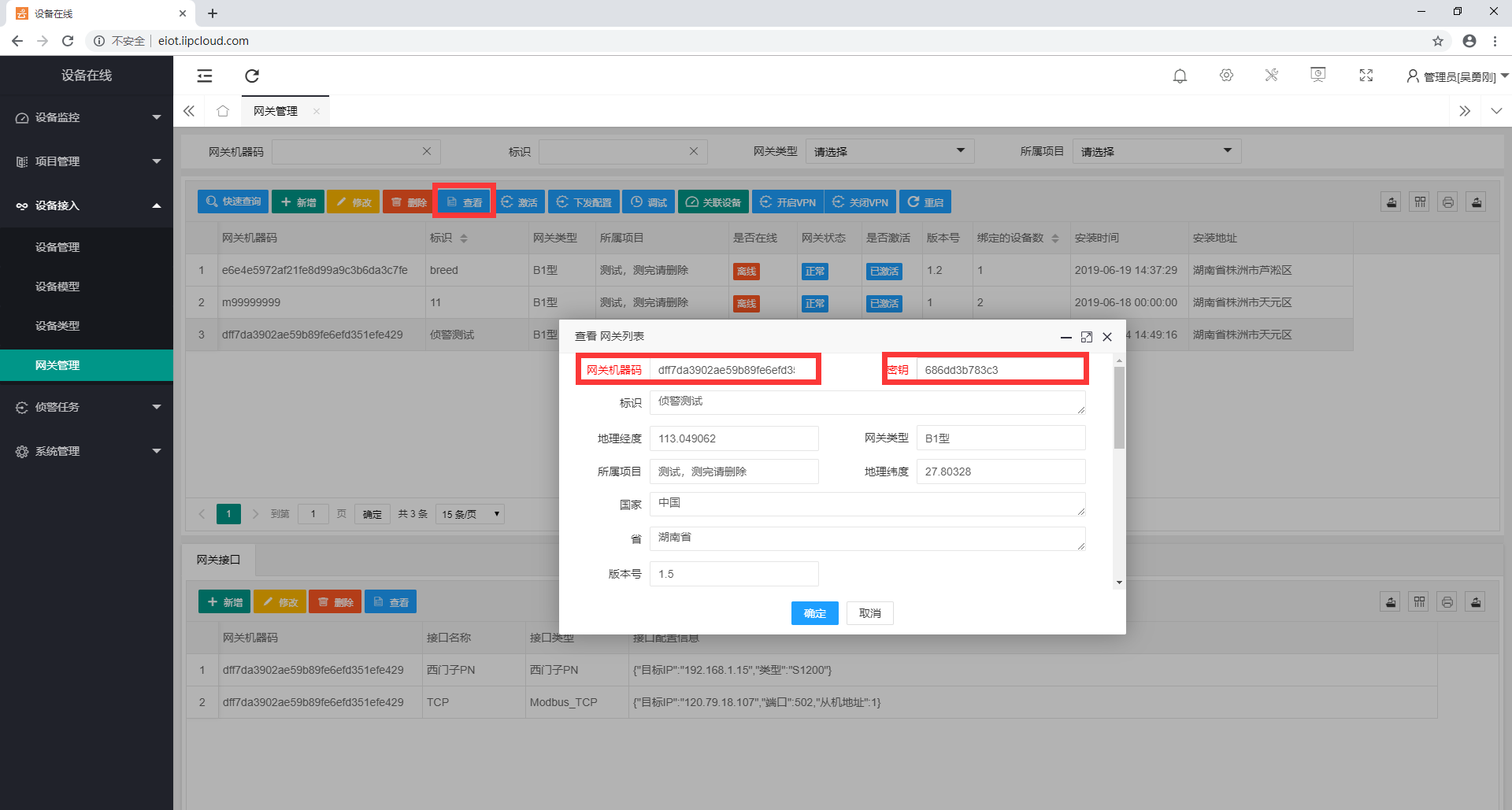Click 确定 in the dialog
The width and height of the screenshot is (1512, 810).
814,613
